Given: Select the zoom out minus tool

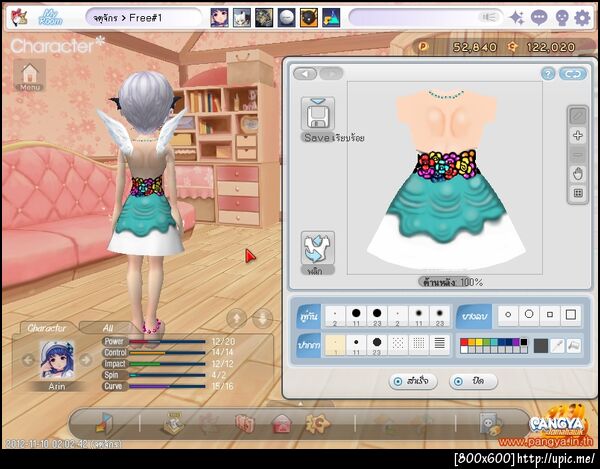Looking at the screenshot, I should (578, 155).
